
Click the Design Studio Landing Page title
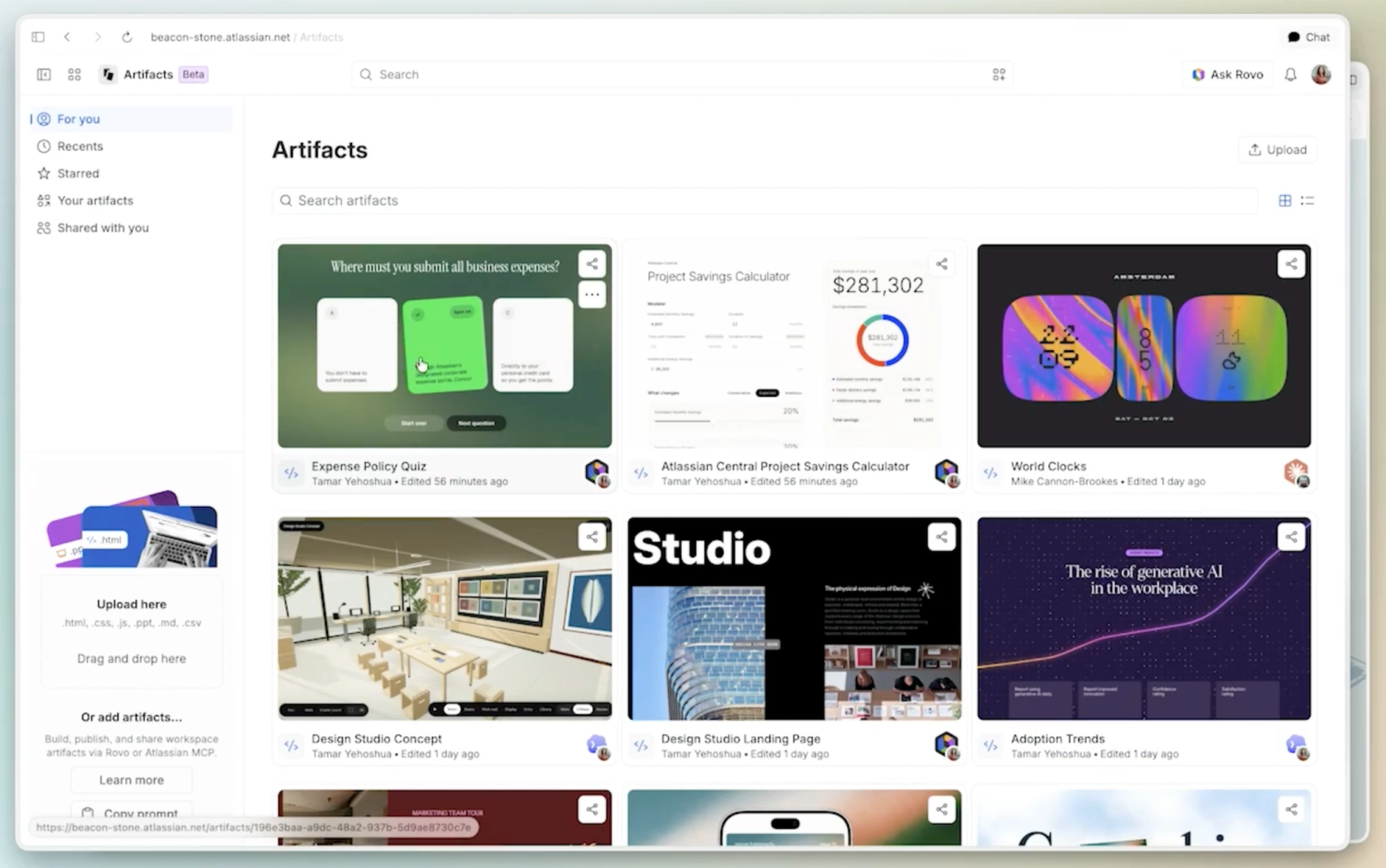(x=741, y=739)
